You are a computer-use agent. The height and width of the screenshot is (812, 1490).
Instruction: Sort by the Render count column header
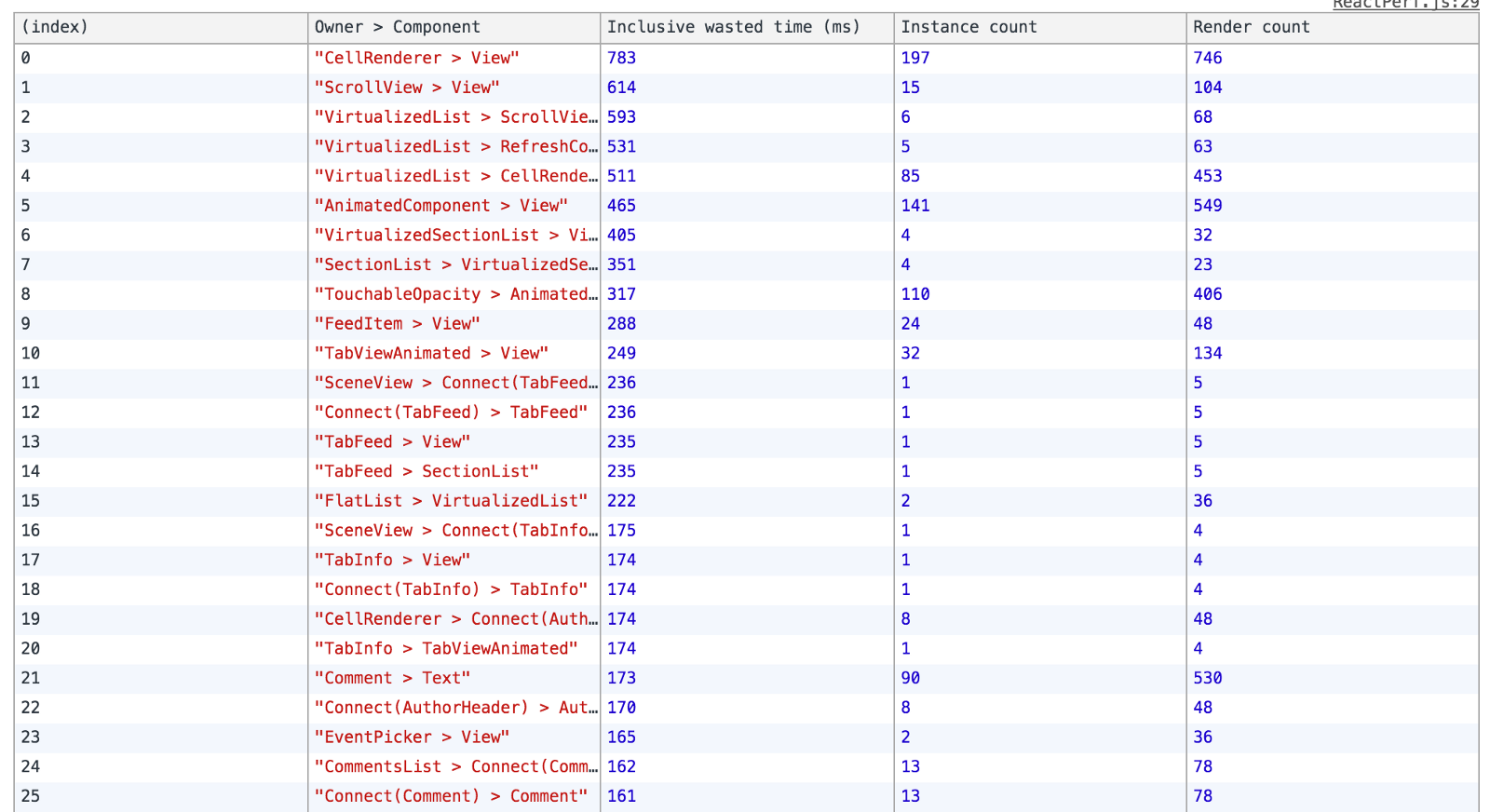coord(1252,28)
